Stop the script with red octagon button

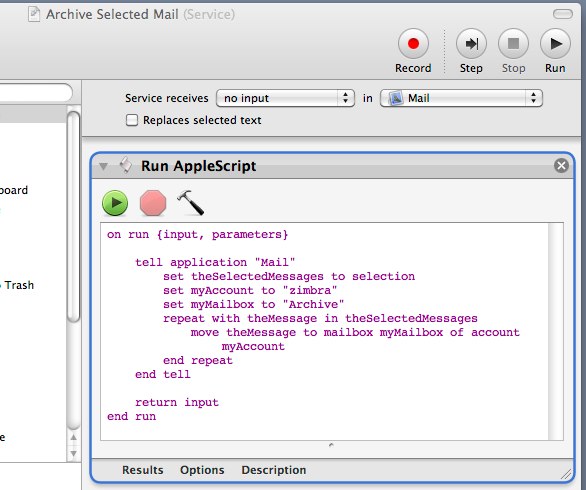[153, 203]
